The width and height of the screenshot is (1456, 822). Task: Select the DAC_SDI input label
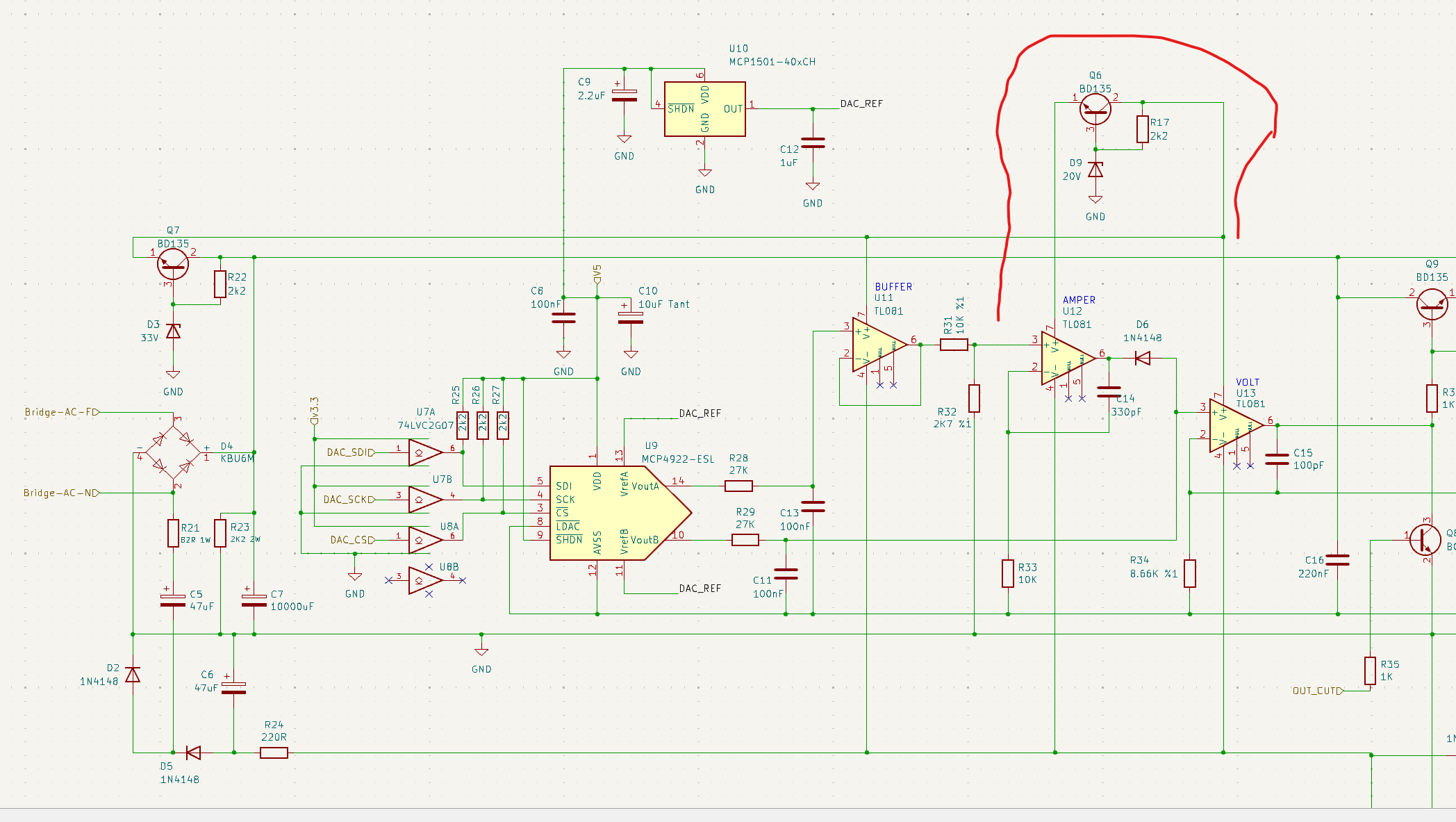coord(351,452)
